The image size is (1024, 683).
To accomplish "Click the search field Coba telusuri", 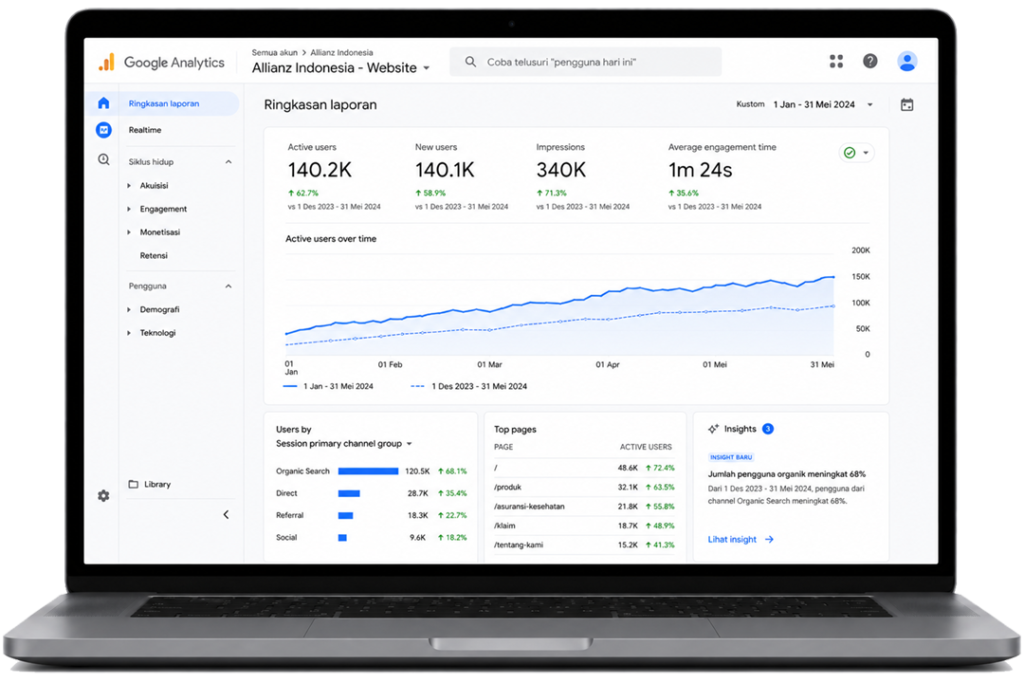I will (586, 62).
